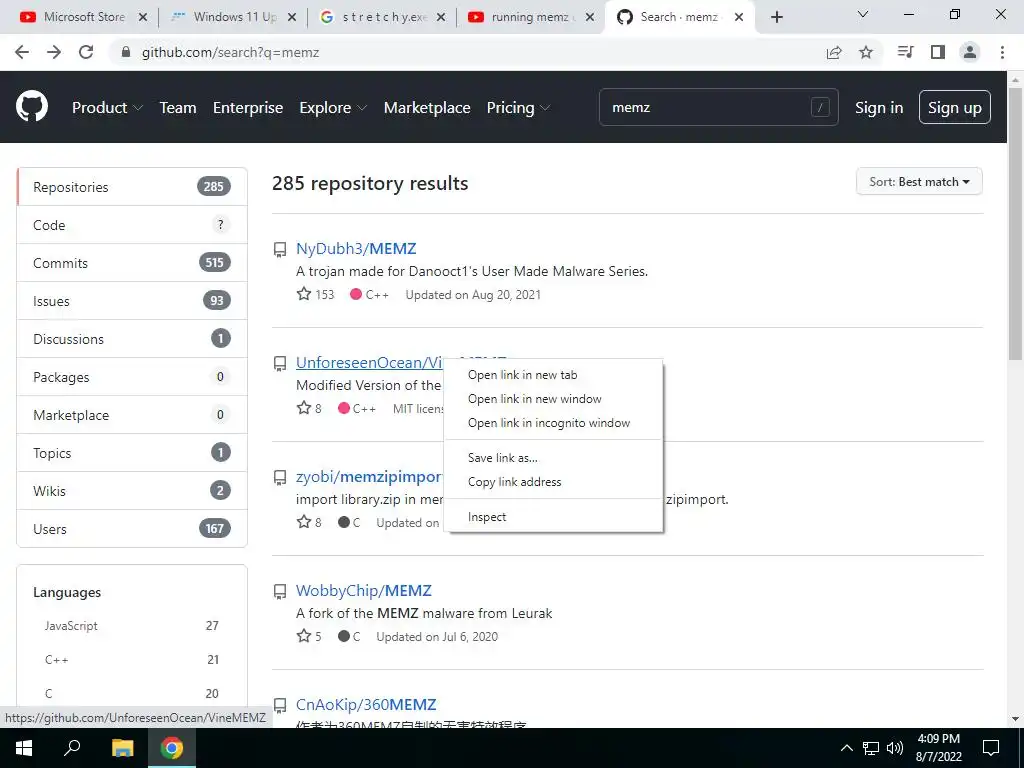Open the Team link in header

178,108
